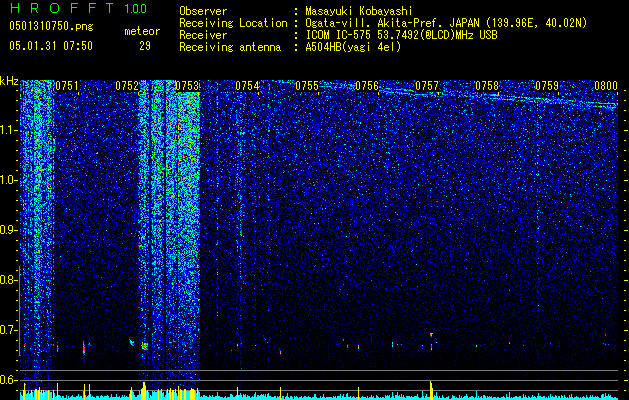Click the 0759 time marker
The height and width of the screenshot is (400, 629).
click(547, 86)
